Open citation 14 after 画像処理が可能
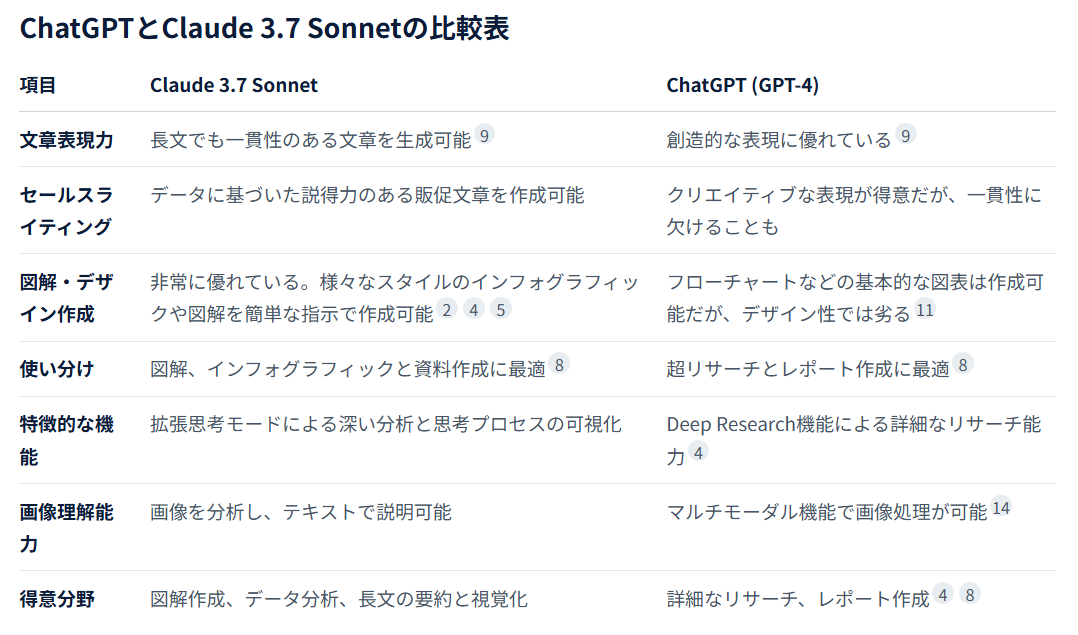 coord(1002,508)
